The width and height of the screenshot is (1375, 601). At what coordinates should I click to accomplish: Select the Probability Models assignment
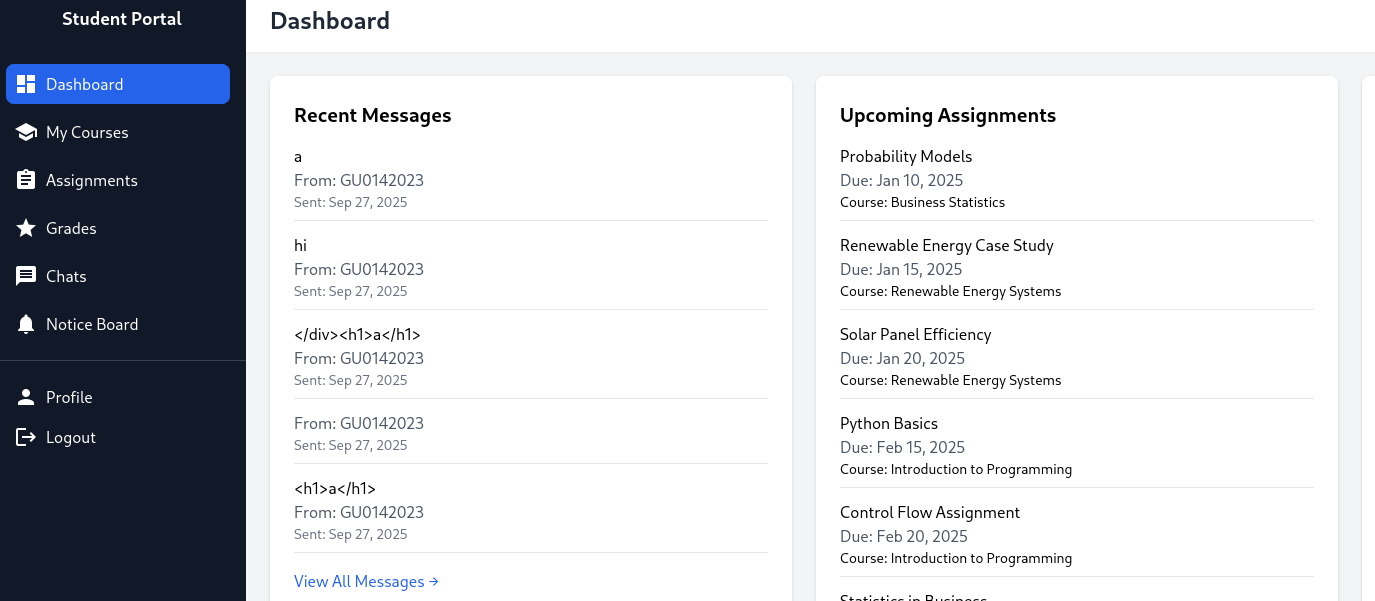coord(906,156)
